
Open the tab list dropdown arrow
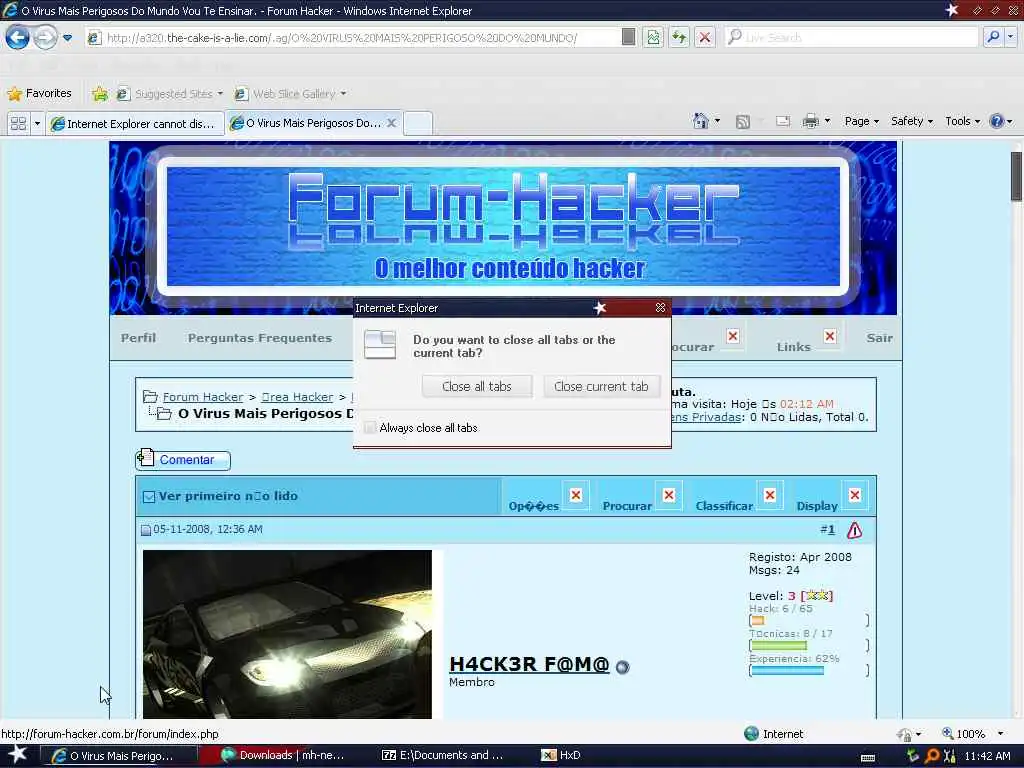37,123
